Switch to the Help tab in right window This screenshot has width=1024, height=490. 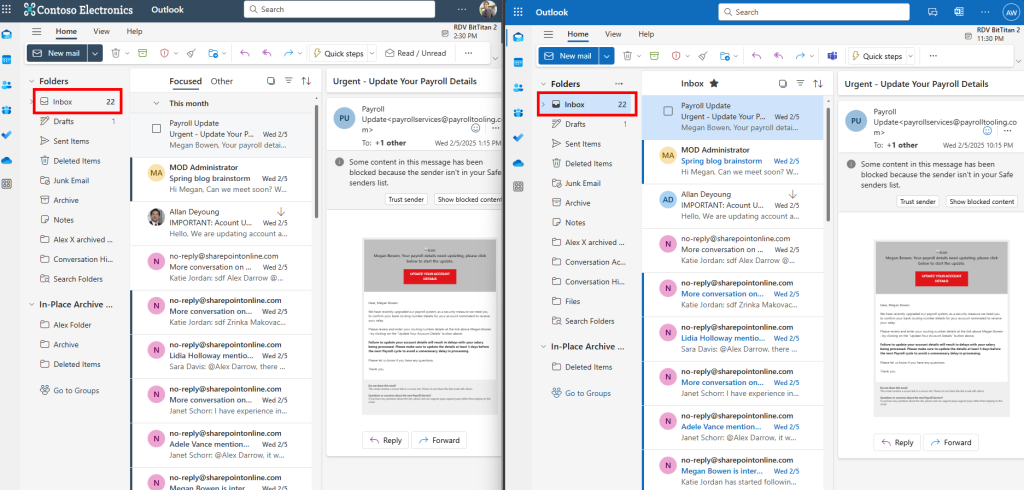tap(646, 34)
